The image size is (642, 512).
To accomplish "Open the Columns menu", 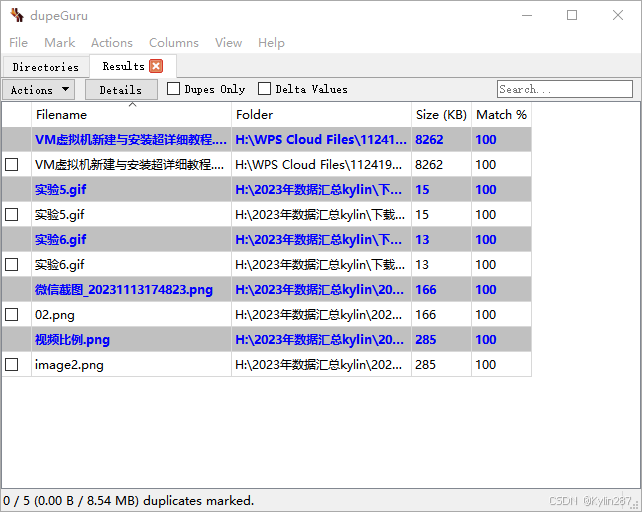I will [x=174, y=43].
